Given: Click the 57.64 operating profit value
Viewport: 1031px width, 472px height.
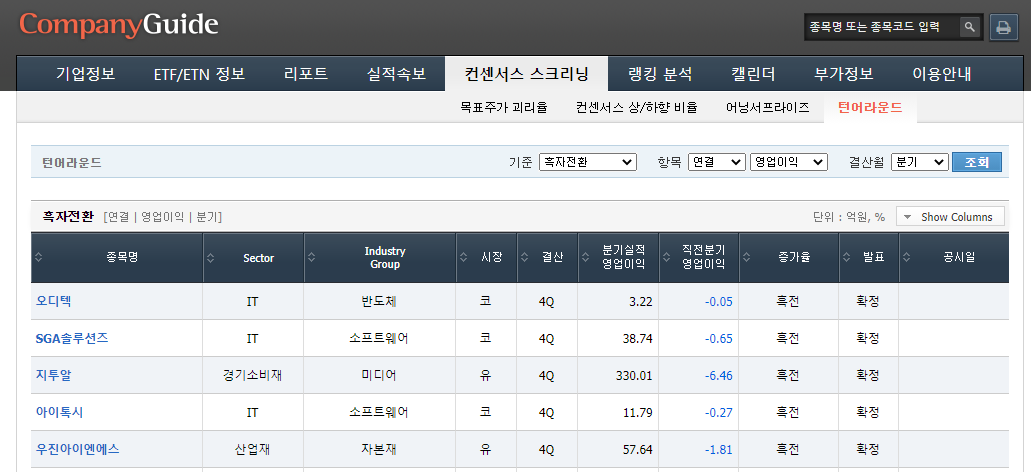Looking at the screenshot, I should (637, 450).
